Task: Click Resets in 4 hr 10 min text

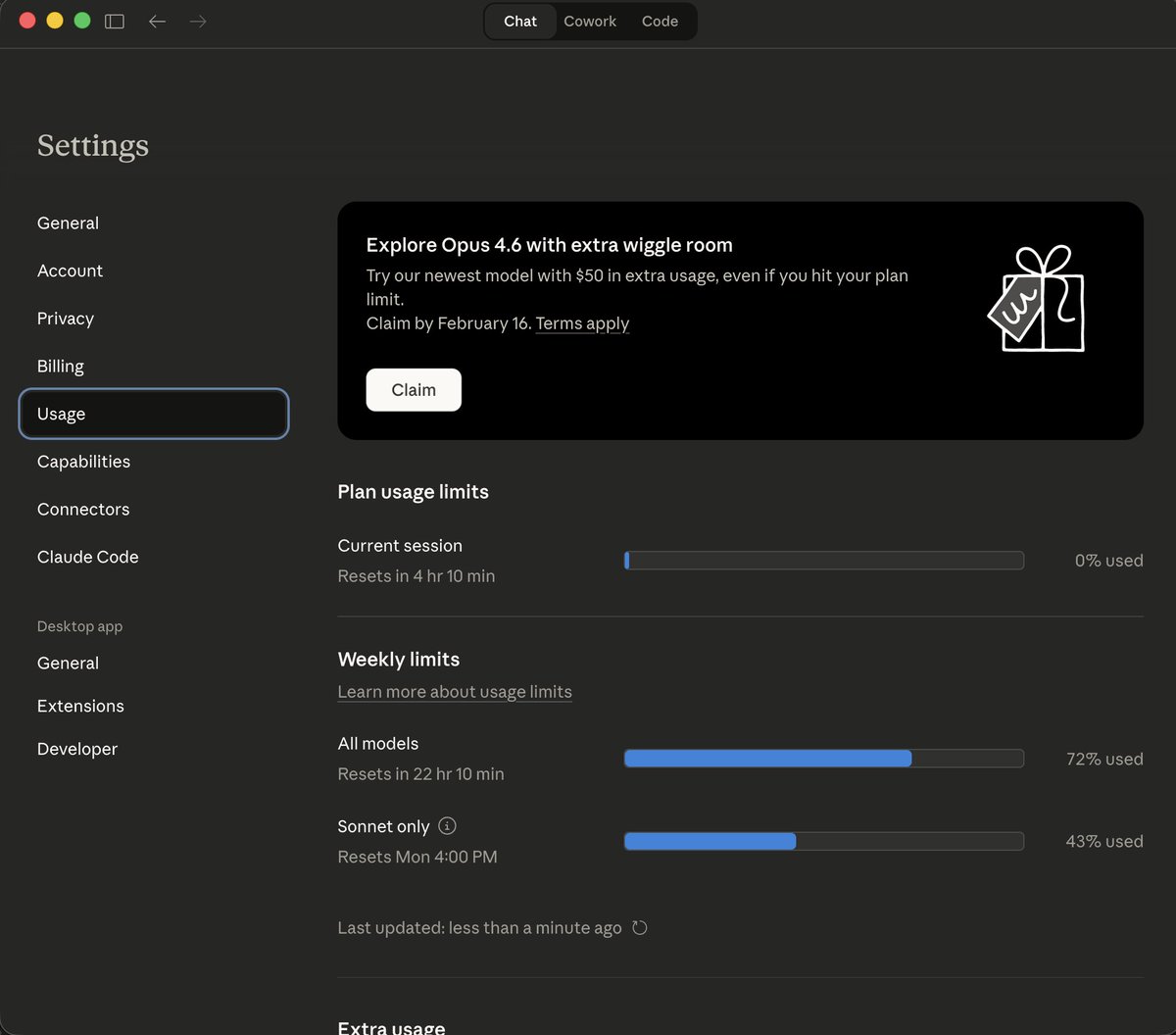Action: pyautogui.click(x=416, y=576)
